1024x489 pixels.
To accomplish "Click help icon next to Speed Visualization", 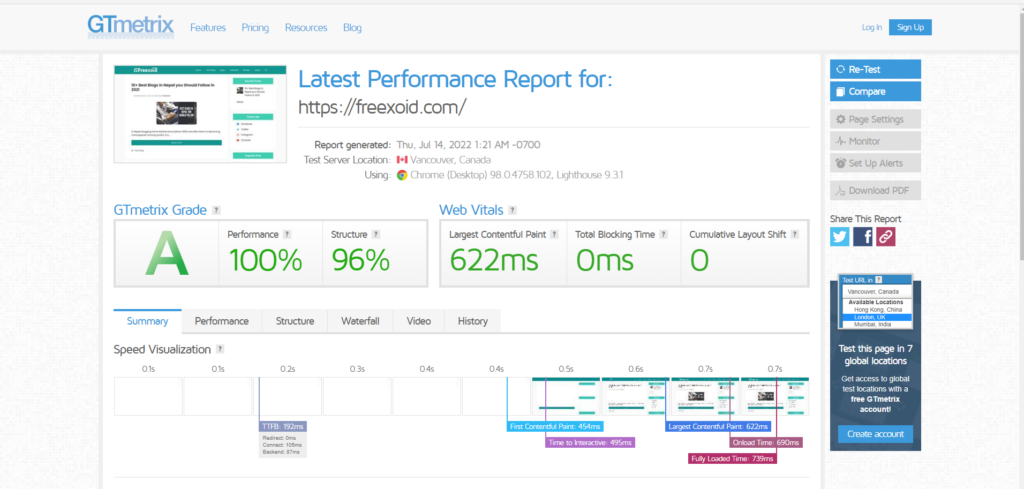I will pyautogui.click(x=220, y=349).
